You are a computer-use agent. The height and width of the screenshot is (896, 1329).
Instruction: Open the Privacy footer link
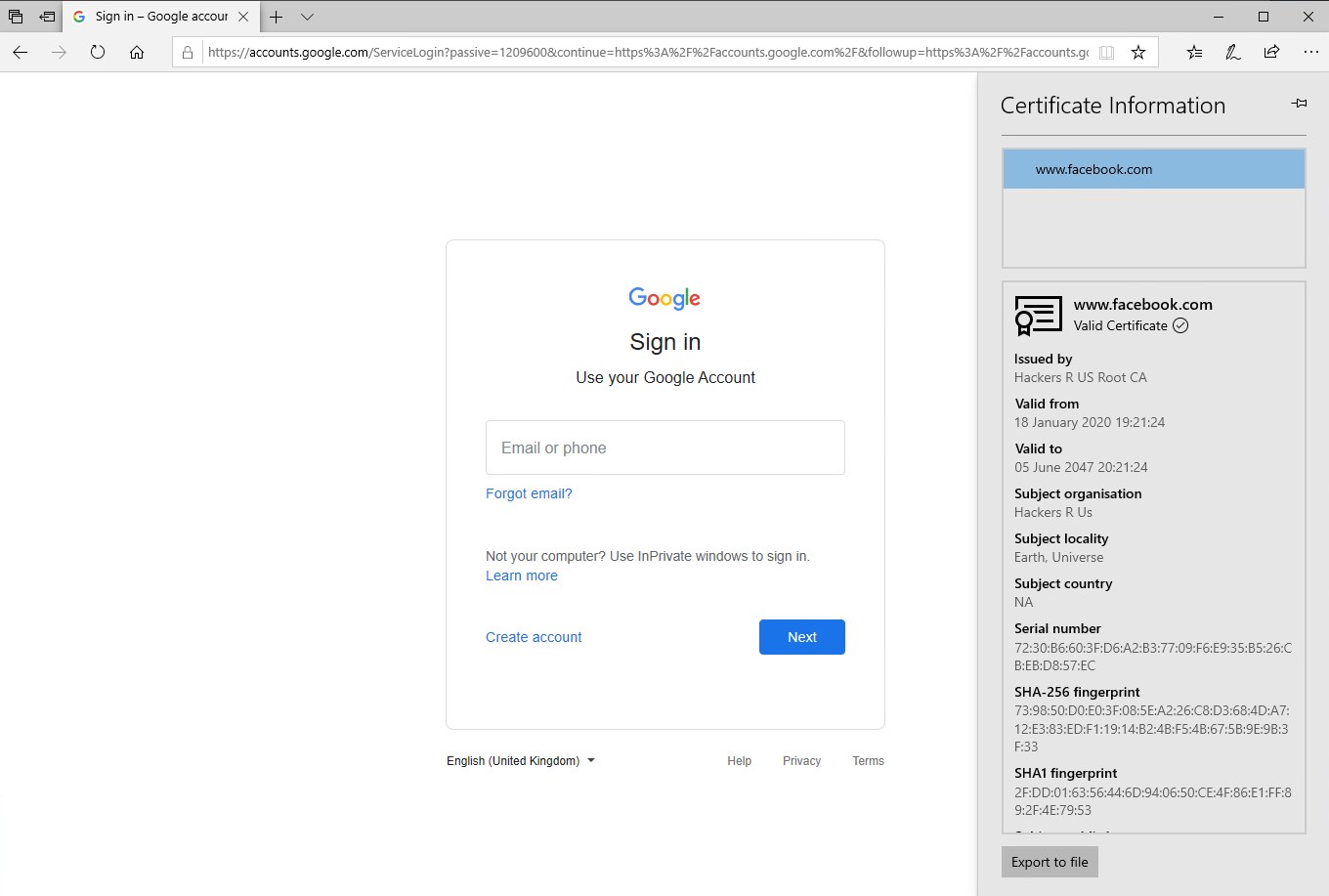click(x=801, y=761)
